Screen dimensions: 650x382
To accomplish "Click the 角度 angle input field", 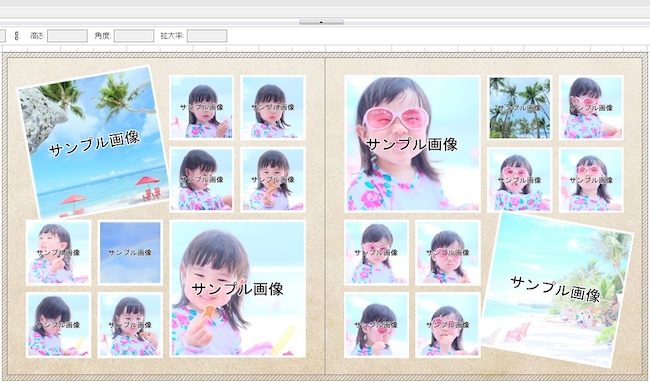I will (134, 36).
